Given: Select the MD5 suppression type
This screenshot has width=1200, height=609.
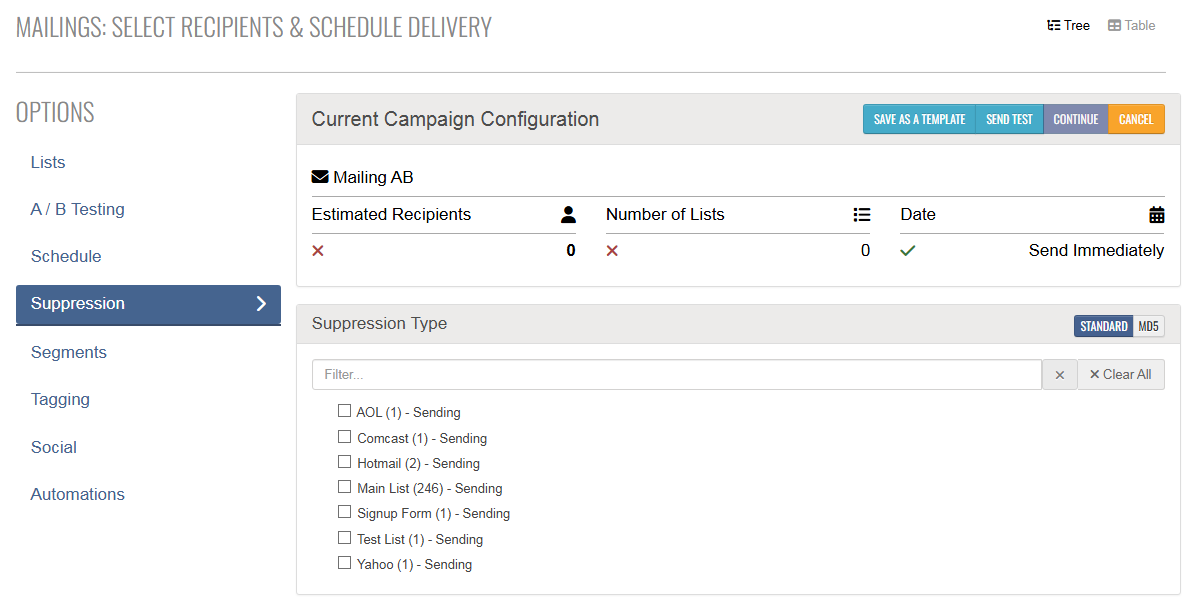Looking at the screenshot, I should click(x=1149, y=326).
